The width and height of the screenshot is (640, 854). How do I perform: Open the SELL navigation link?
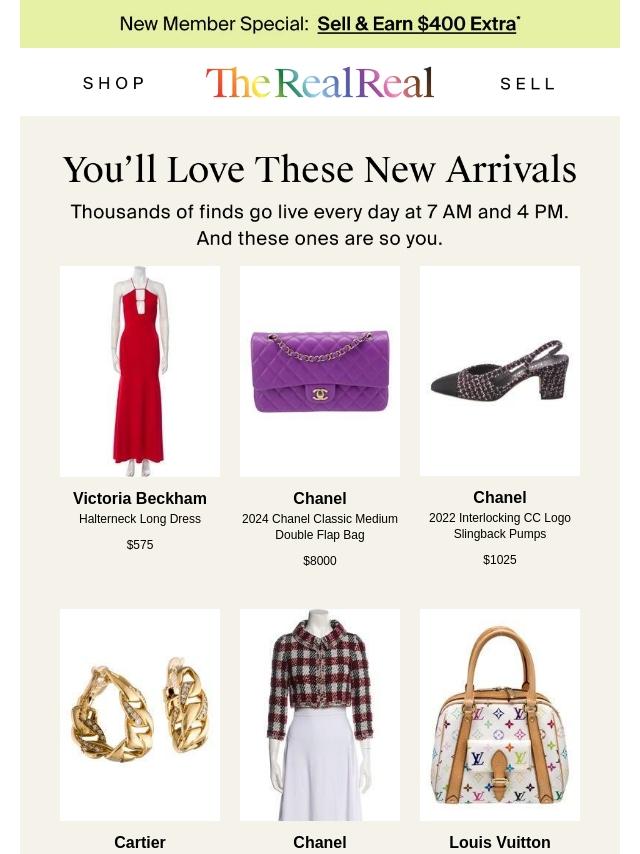coord(527,84)
